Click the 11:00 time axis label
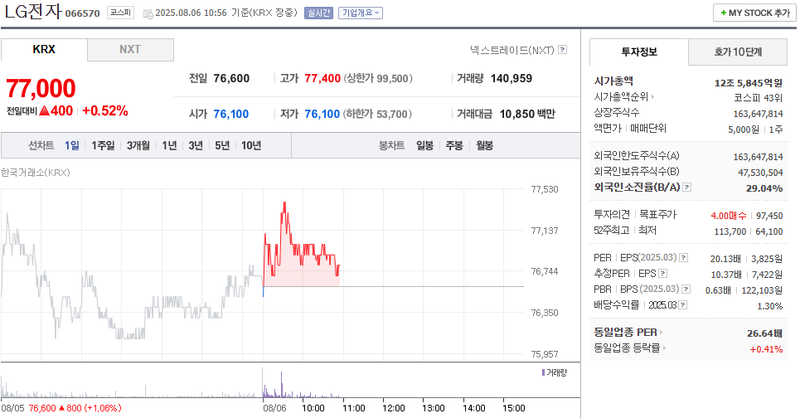The height and width of the screenshot is (419, 800). [x=354, y=408]
